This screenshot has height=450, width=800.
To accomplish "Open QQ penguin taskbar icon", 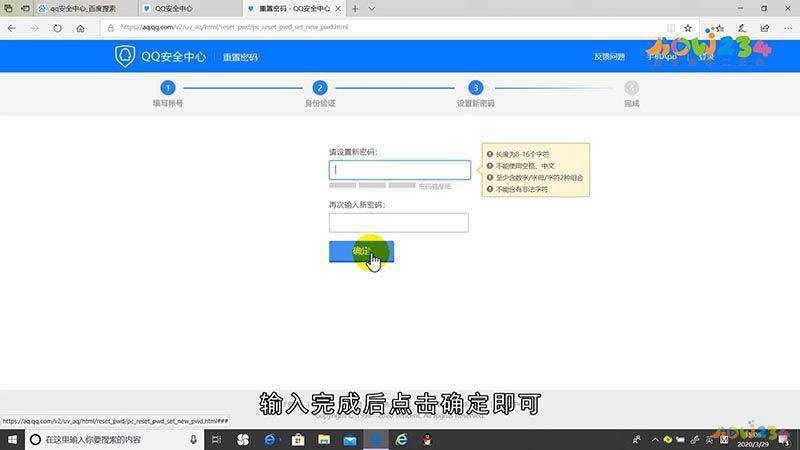I will tap(428, 439).
